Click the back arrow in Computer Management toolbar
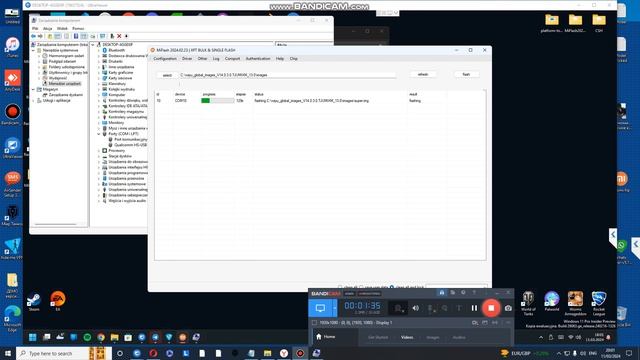Screen dimensions: 640x360 (33, 36)
